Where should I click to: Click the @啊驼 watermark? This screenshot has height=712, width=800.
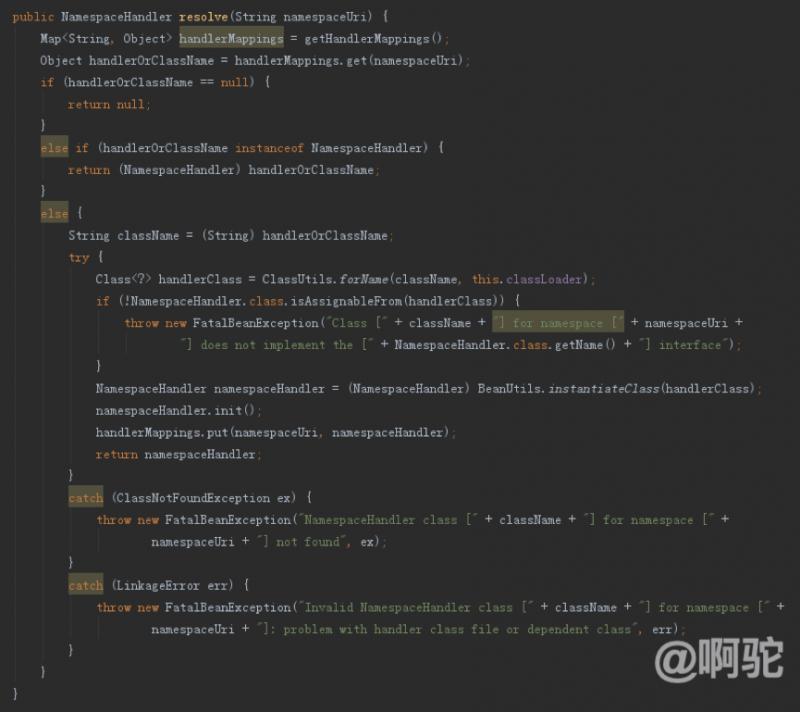tap(719, 658)
